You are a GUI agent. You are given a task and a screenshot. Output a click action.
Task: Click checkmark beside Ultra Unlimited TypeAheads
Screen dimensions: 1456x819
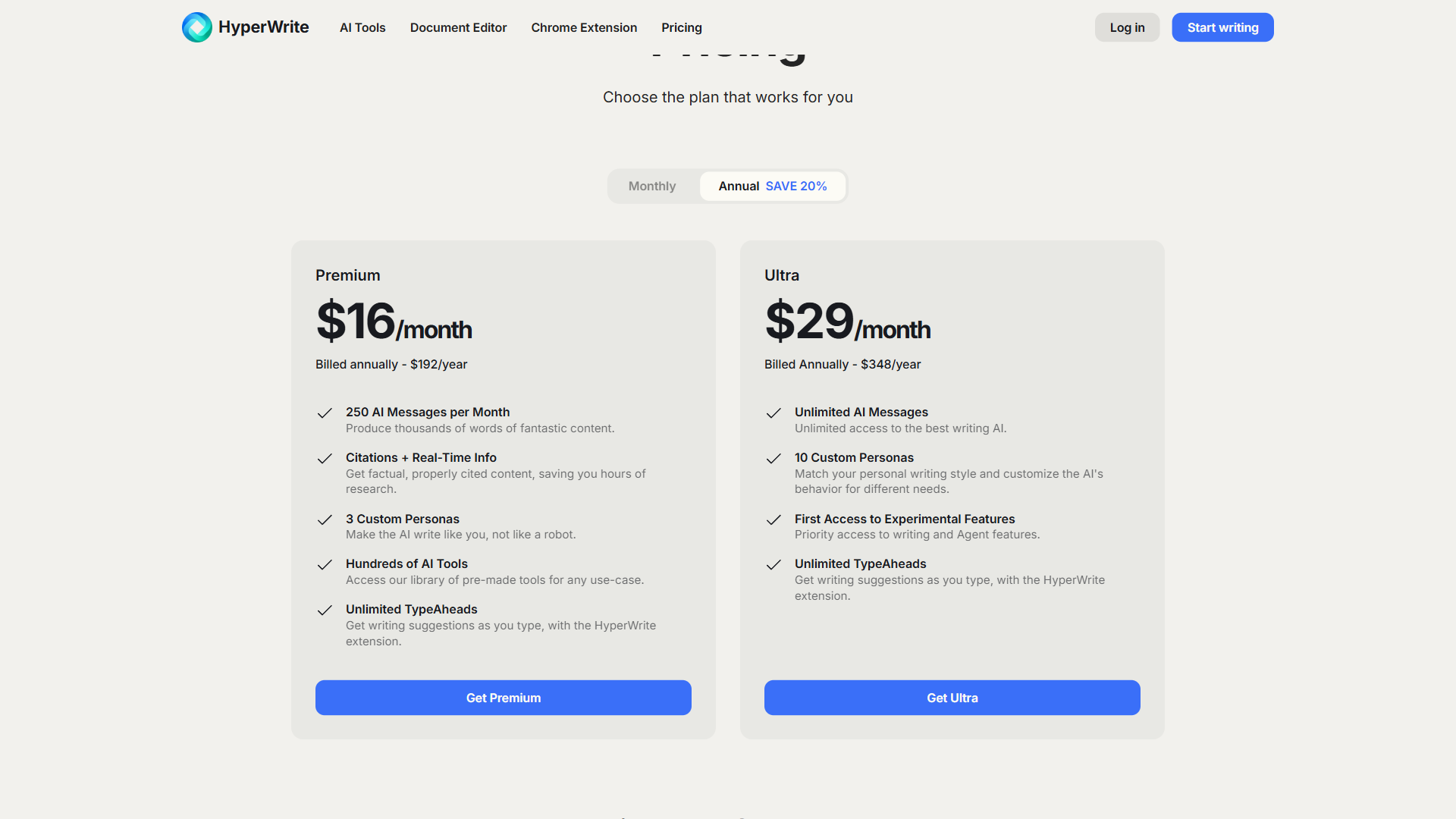point(773,565)
